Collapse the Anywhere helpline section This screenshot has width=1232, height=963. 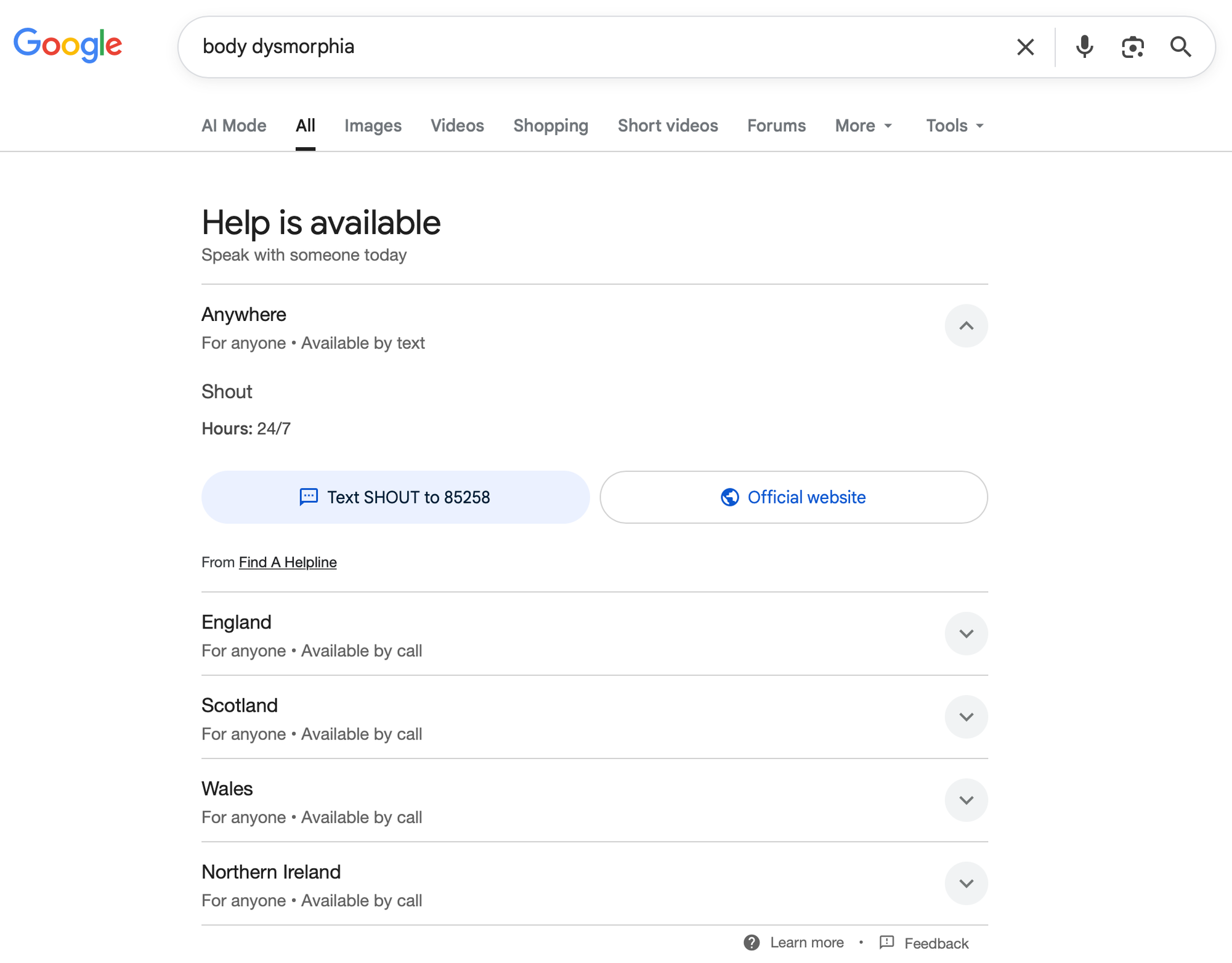966,326
